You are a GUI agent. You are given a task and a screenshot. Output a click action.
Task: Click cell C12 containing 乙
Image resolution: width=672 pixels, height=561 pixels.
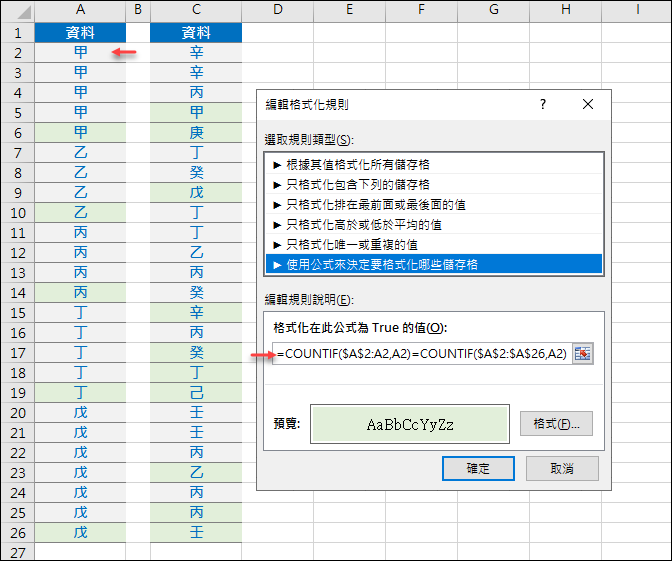[196, 253]
